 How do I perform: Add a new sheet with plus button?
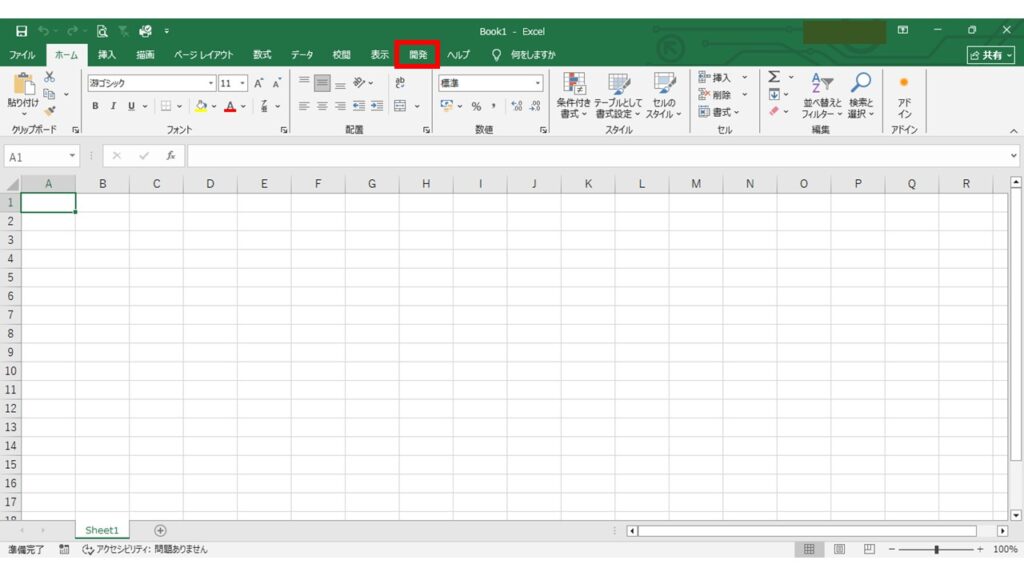pyautogui.click(x=160, y=530)
